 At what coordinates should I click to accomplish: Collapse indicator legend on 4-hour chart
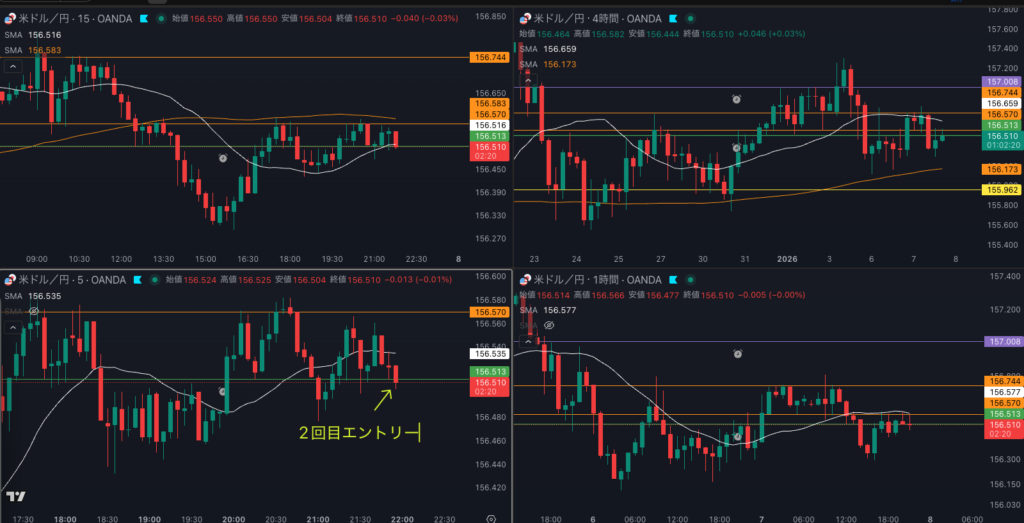[530, 81]
